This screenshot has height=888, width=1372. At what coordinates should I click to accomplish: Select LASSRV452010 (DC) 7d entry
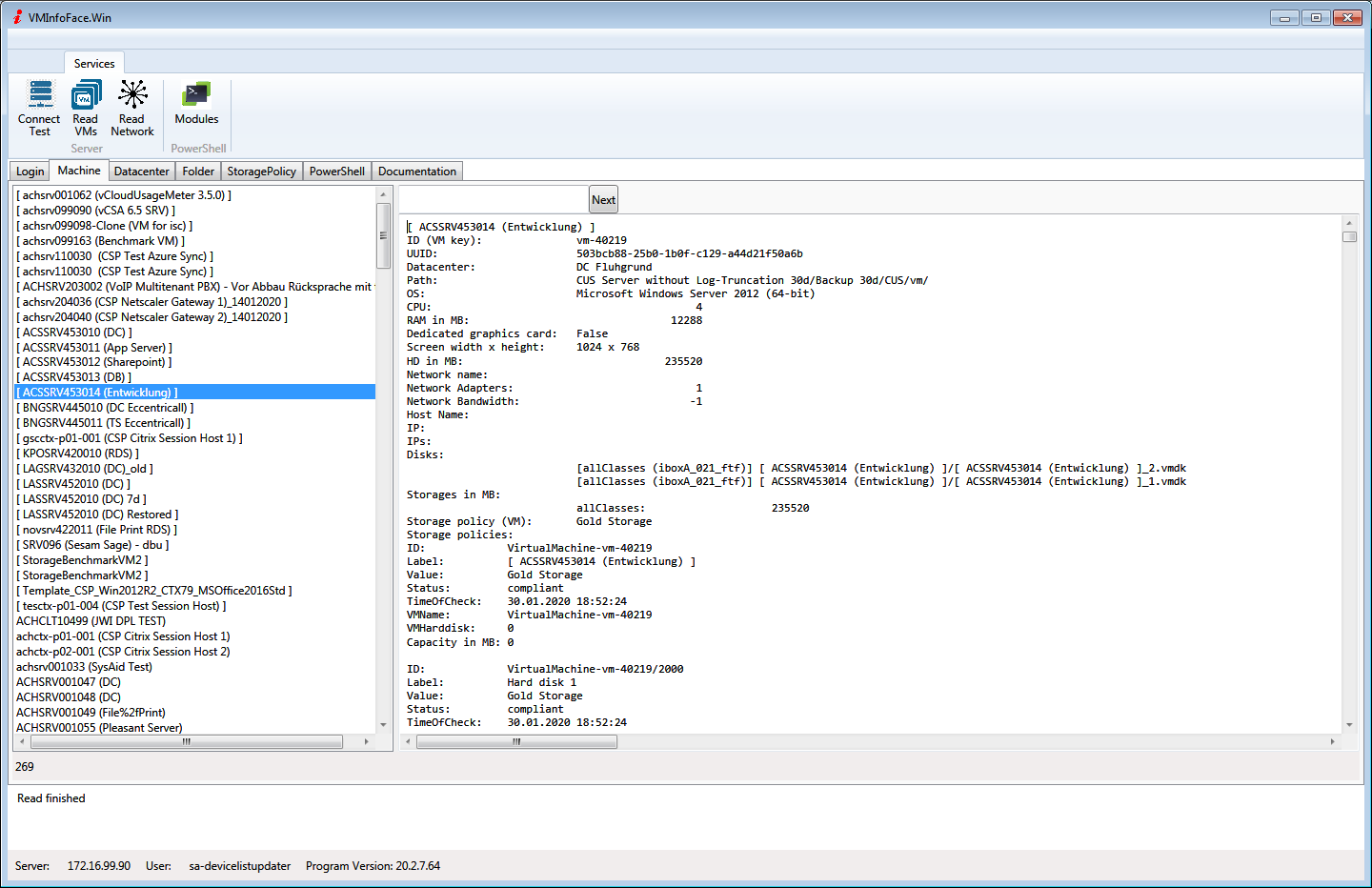(81, 499)
